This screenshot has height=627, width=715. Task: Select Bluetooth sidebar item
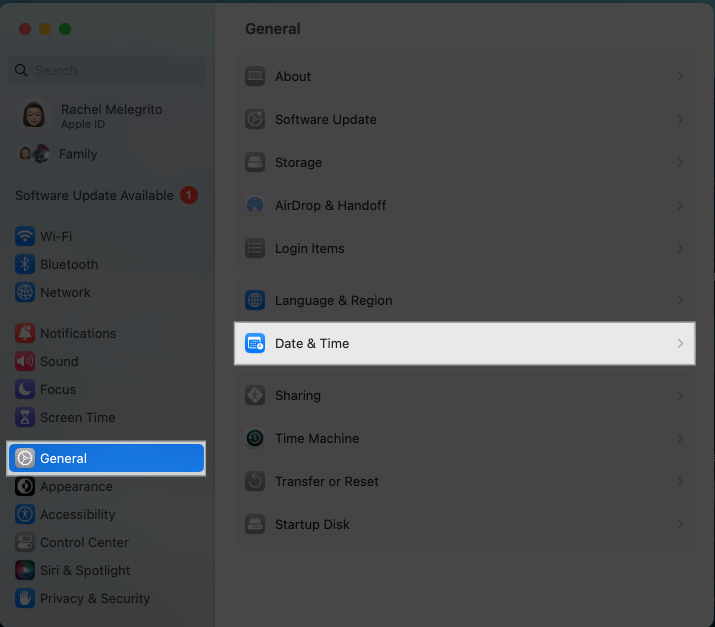[x=106, y=264]
